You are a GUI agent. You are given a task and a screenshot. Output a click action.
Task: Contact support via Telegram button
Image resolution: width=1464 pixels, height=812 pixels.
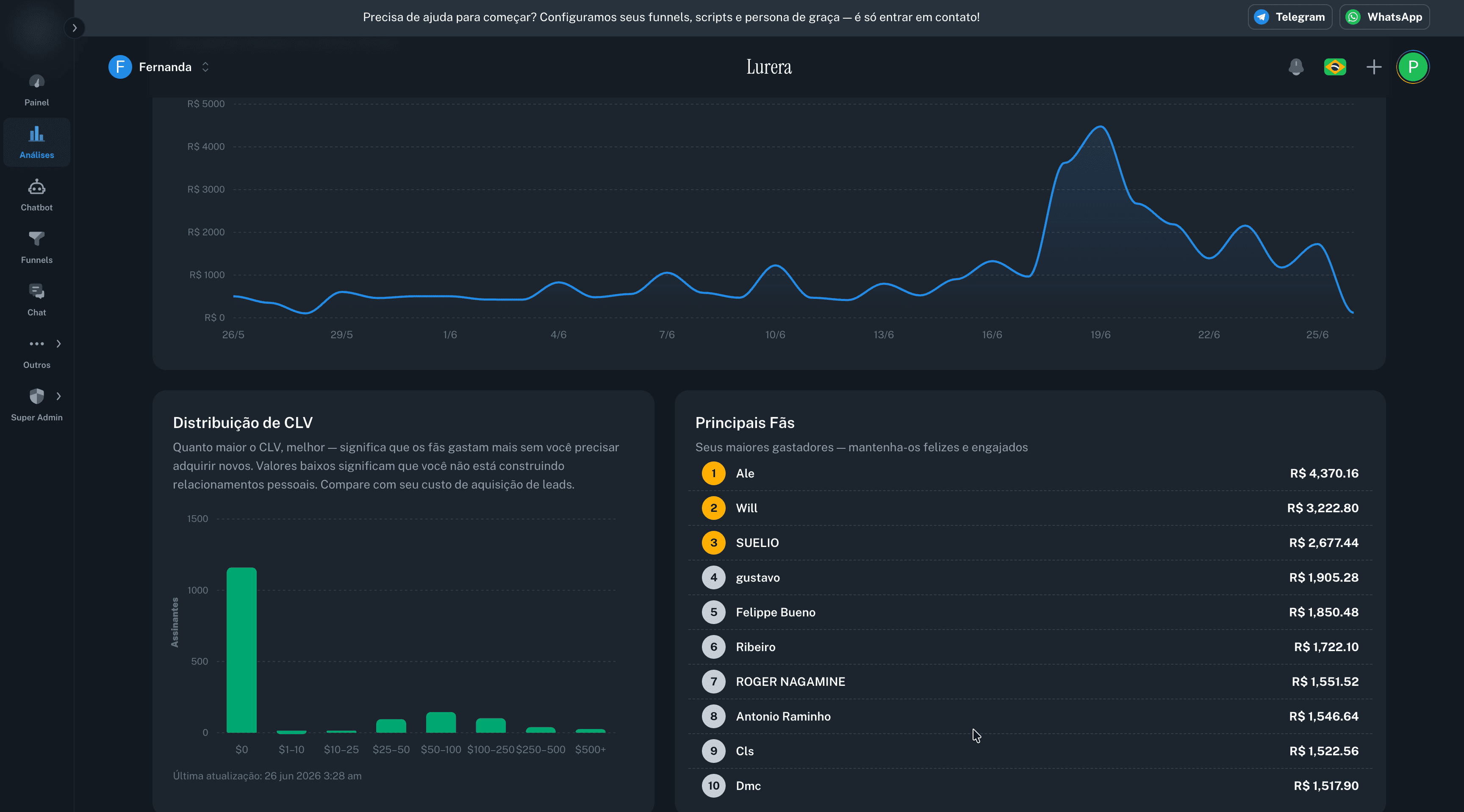pyautogui.click(x=1289, y=17)
